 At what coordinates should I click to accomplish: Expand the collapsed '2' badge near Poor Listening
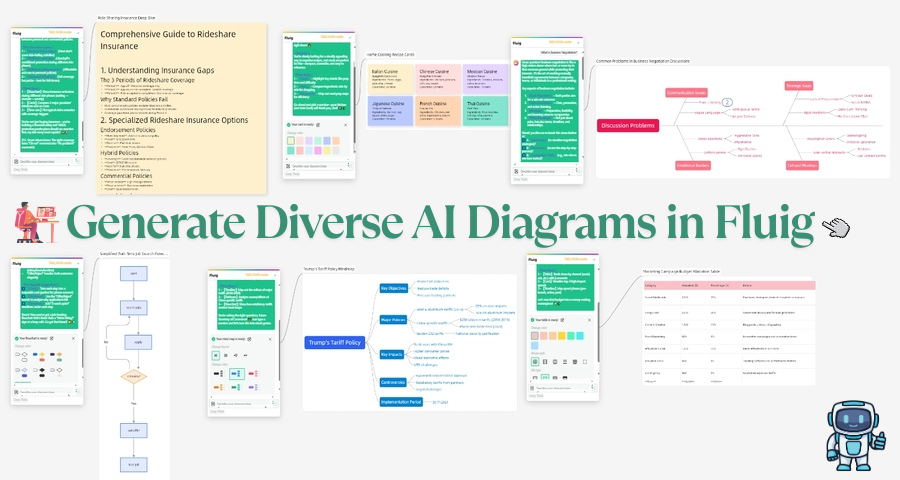pyautogui.click(x=728, y=101)
